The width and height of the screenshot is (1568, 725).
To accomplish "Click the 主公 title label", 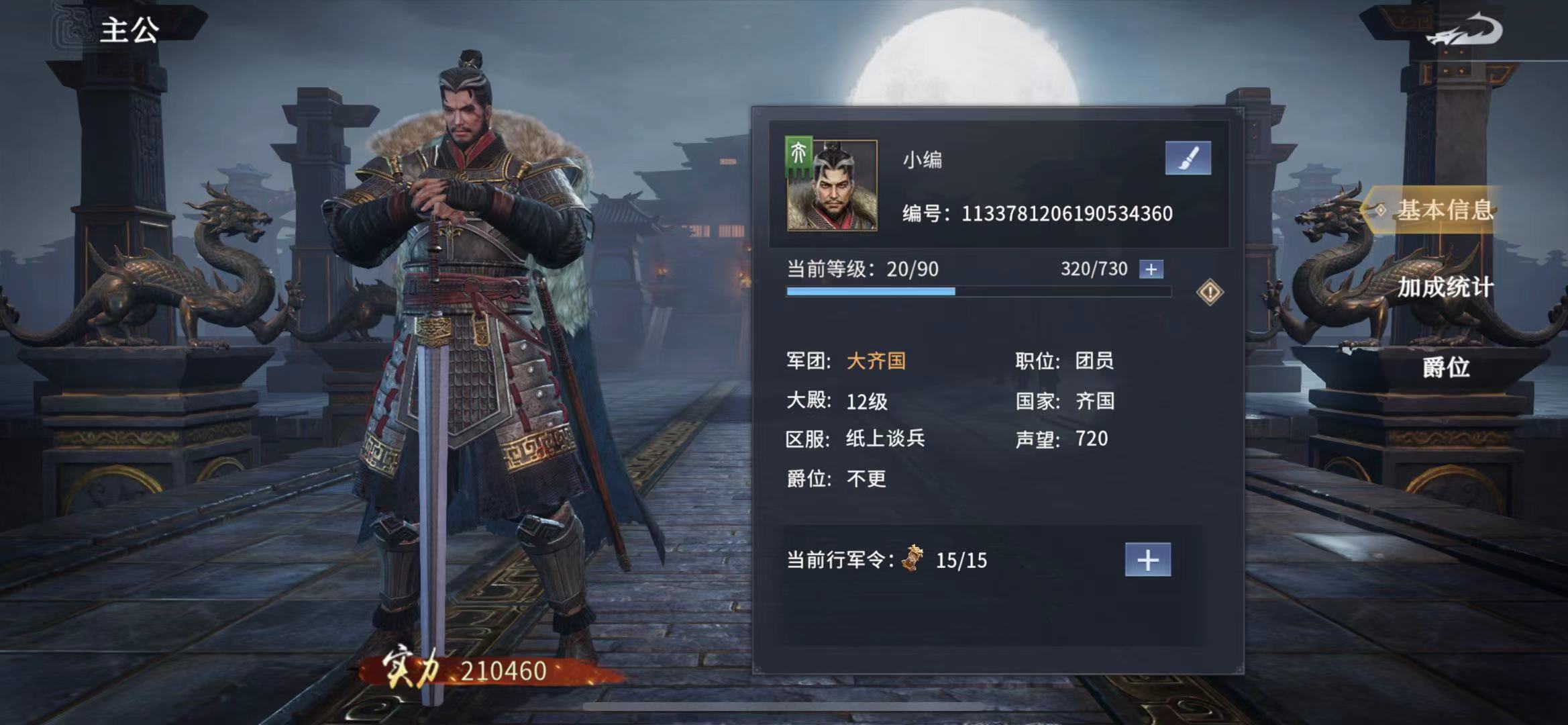I will [129, 30].
